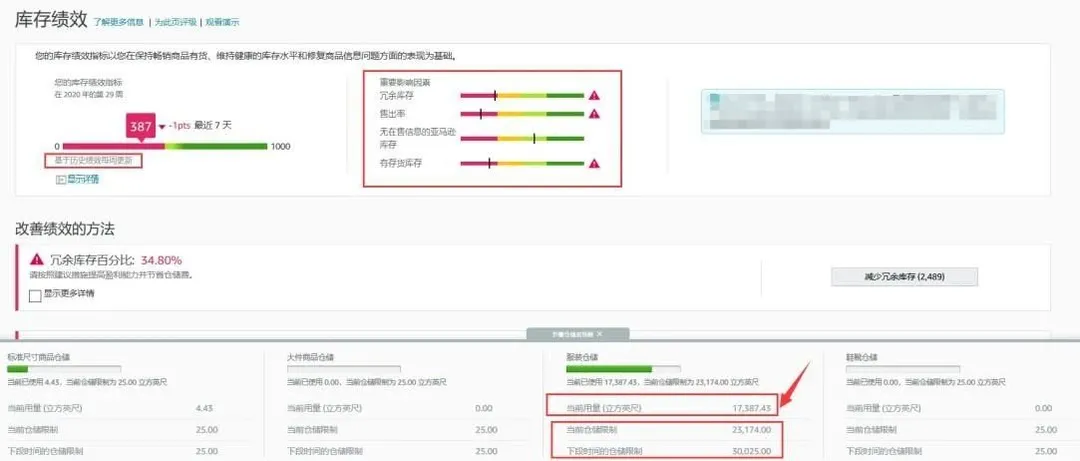Click the down arrow next to -1pts
This screenshot has width=1080, height=461.
coord(162,127)
